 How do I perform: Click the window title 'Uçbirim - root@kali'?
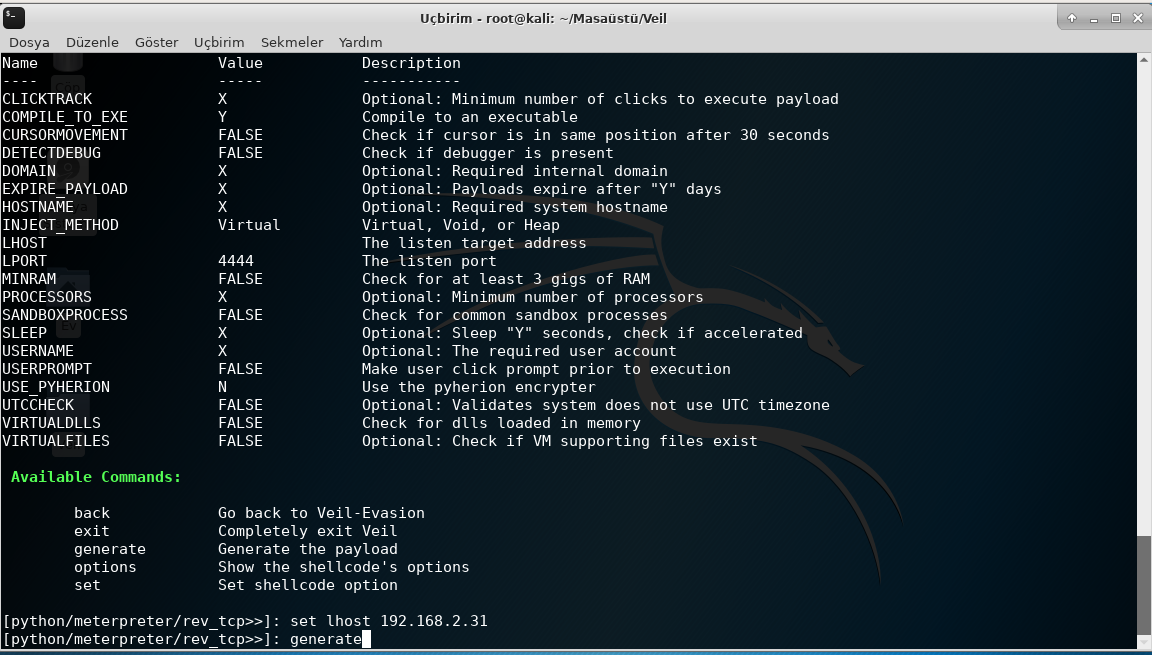544,18
